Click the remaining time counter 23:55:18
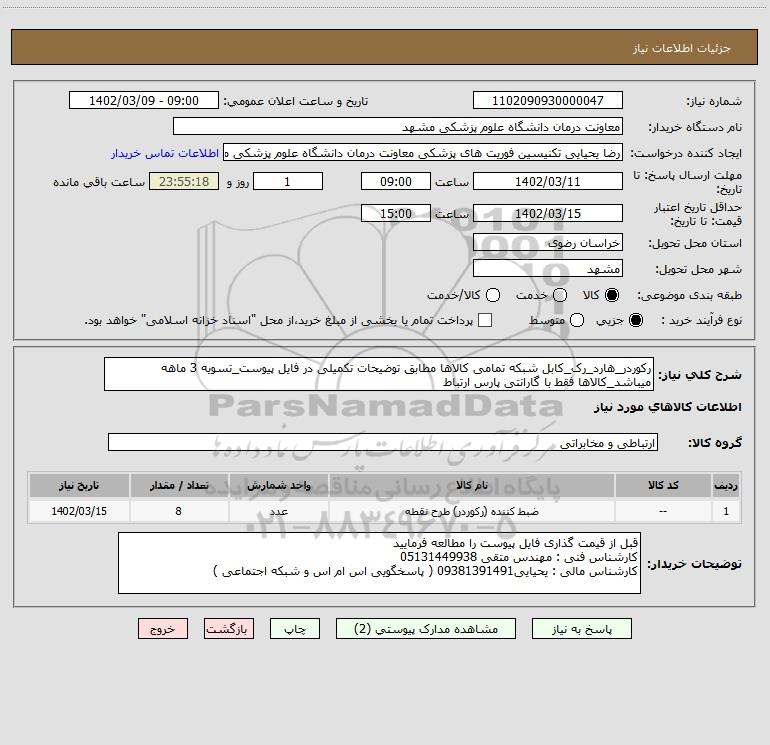This screenshot has width=770, height=745. point(184,181)
